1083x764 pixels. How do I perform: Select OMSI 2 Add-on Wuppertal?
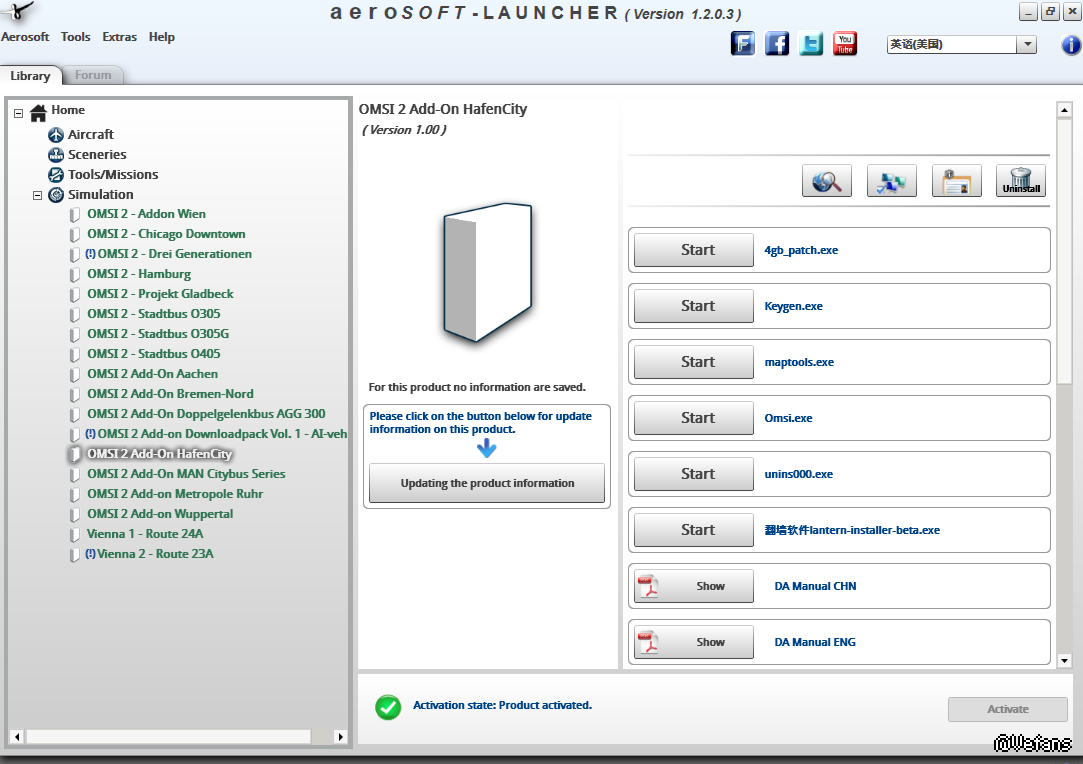tap(160, 515)
